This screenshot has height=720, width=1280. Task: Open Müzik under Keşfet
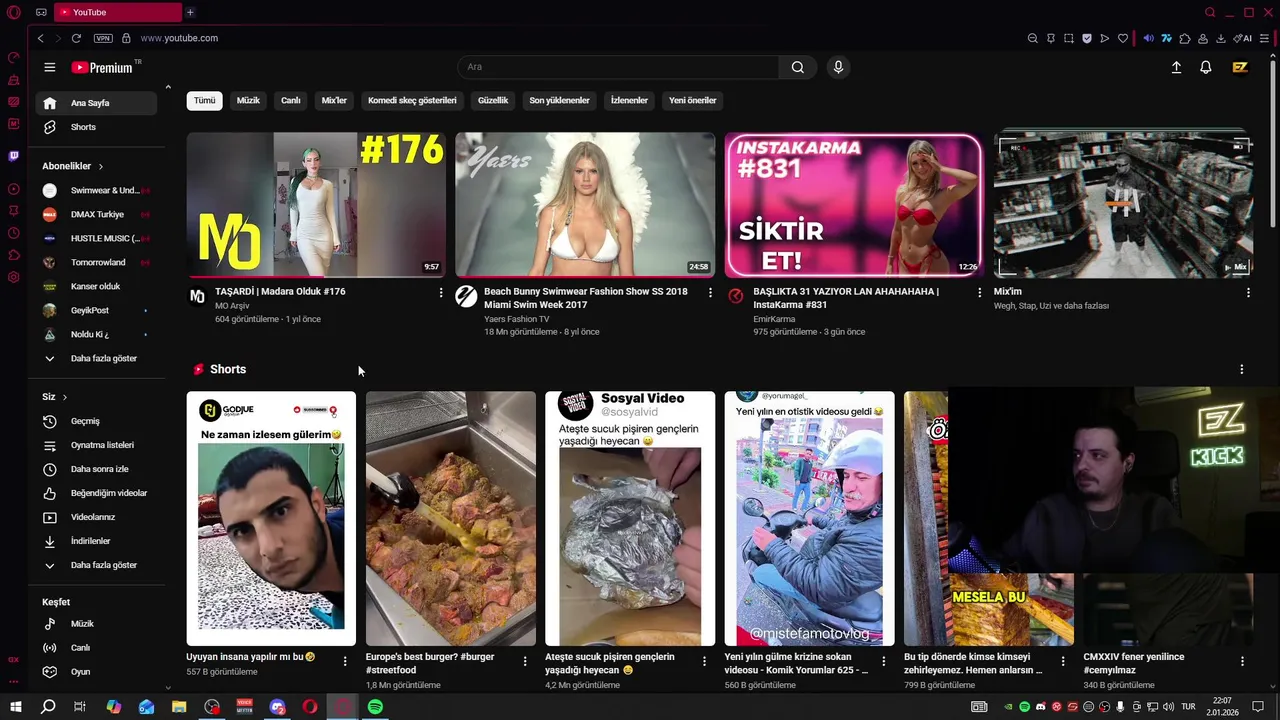[x=96, y=624]
